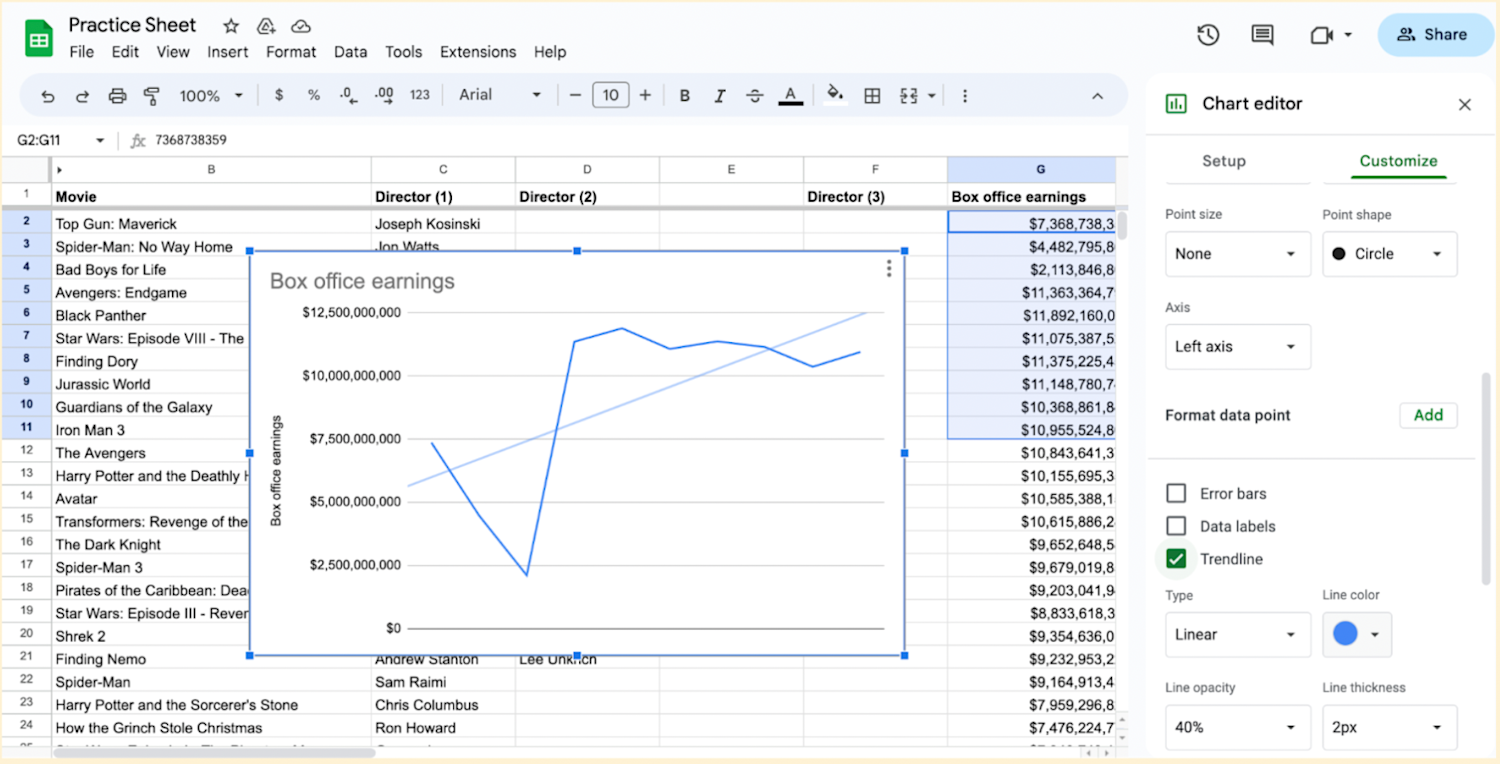Start a meeting with camera icon
Screen dimensions: 1500x764
pyautogui.click(x=1322, y=35)
